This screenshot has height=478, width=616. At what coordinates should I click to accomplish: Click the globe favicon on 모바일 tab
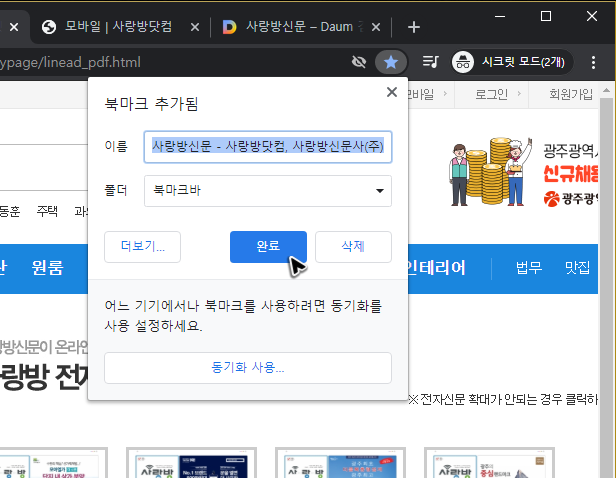49,27
